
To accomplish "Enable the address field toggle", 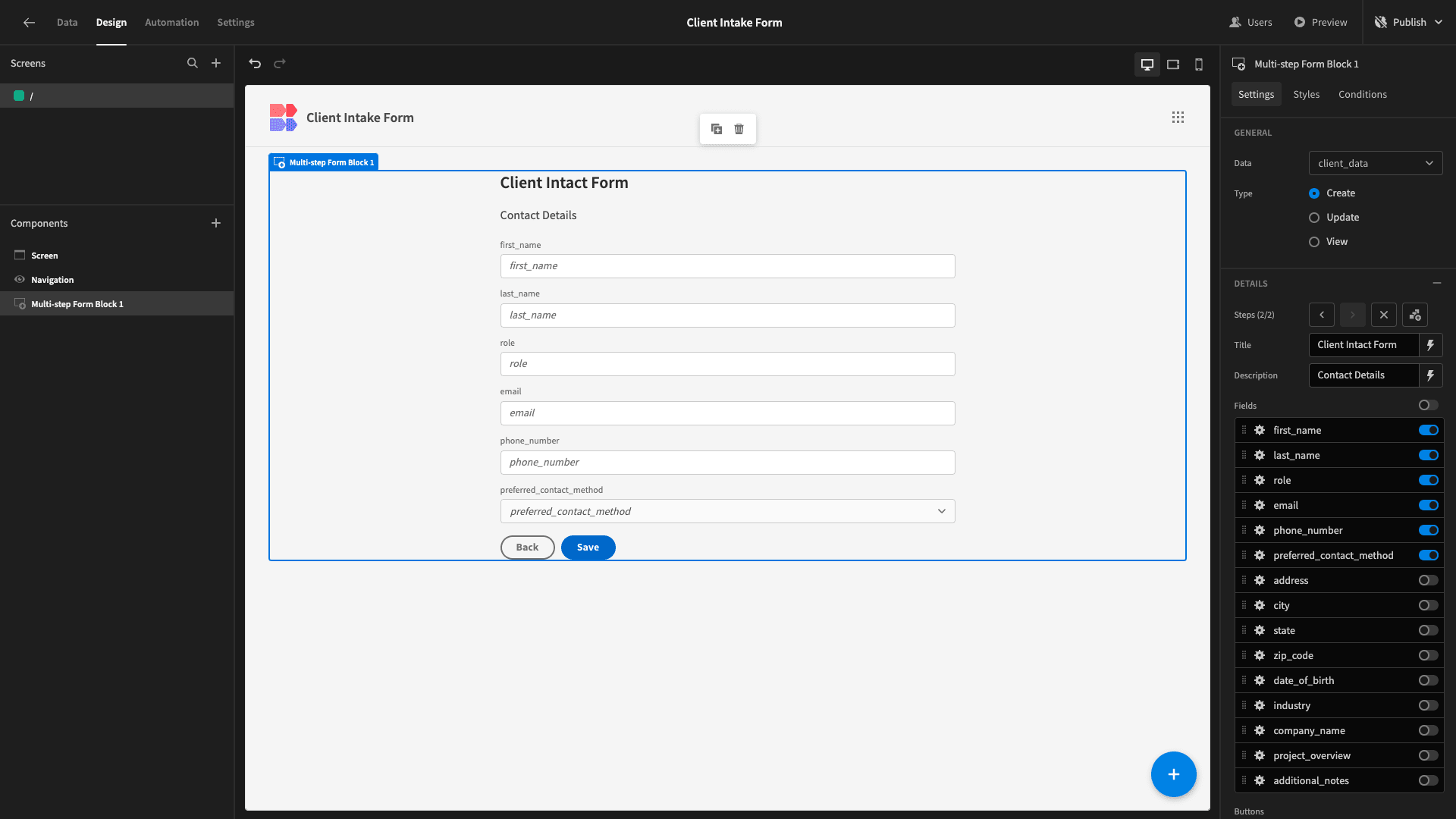I will [1428, 580].
